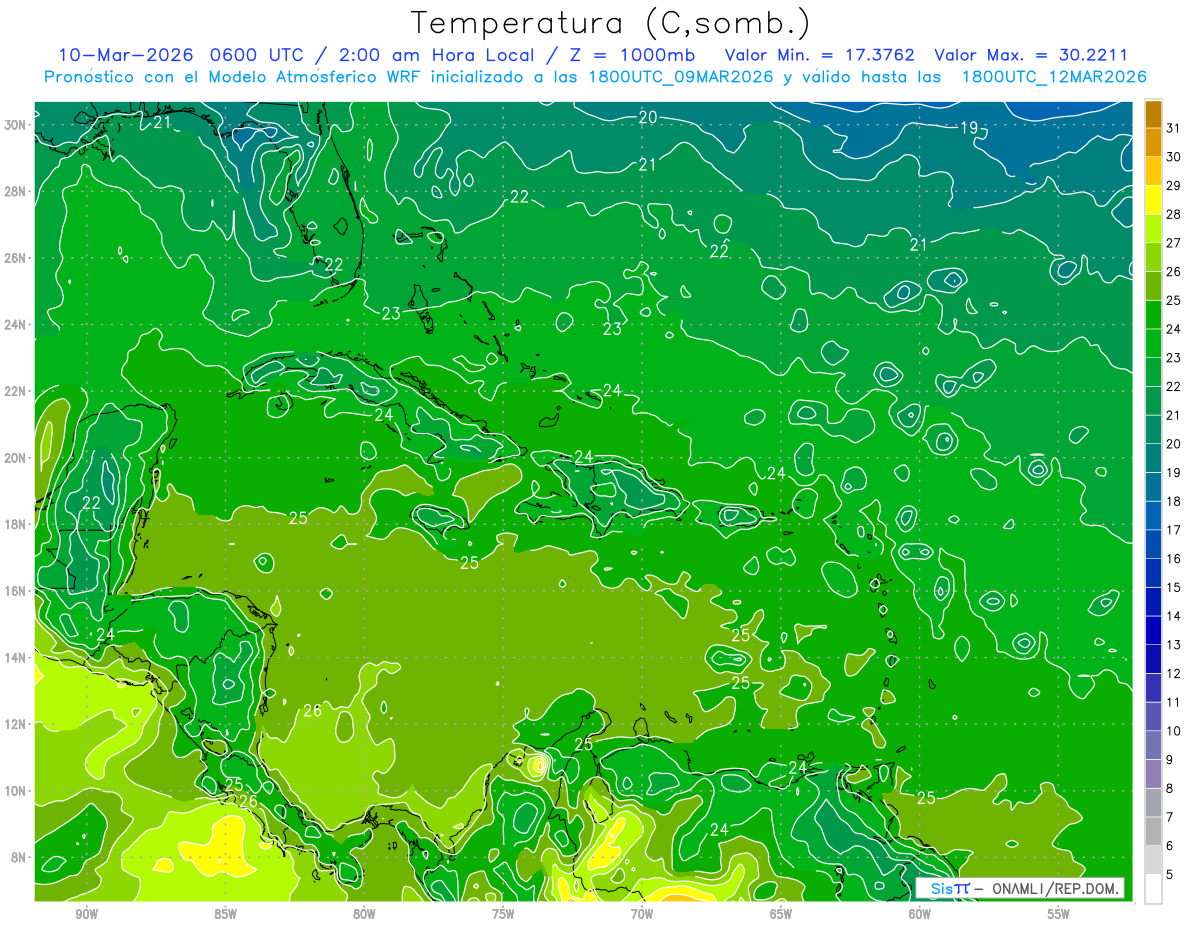Click the '19' contour label on the map

[x=968, y=128]
